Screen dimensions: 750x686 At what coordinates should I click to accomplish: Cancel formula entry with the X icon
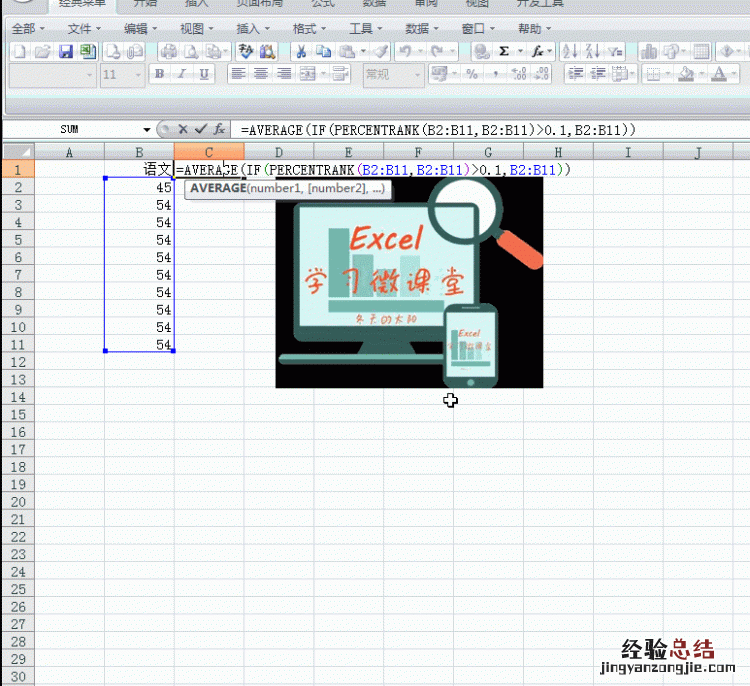click(183, 129)
